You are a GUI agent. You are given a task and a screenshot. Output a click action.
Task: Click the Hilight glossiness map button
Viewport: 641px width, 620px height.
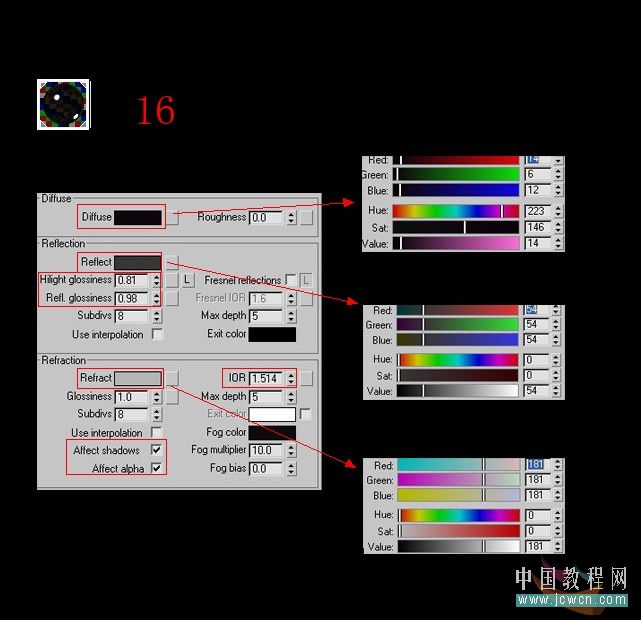pos(172,280)
